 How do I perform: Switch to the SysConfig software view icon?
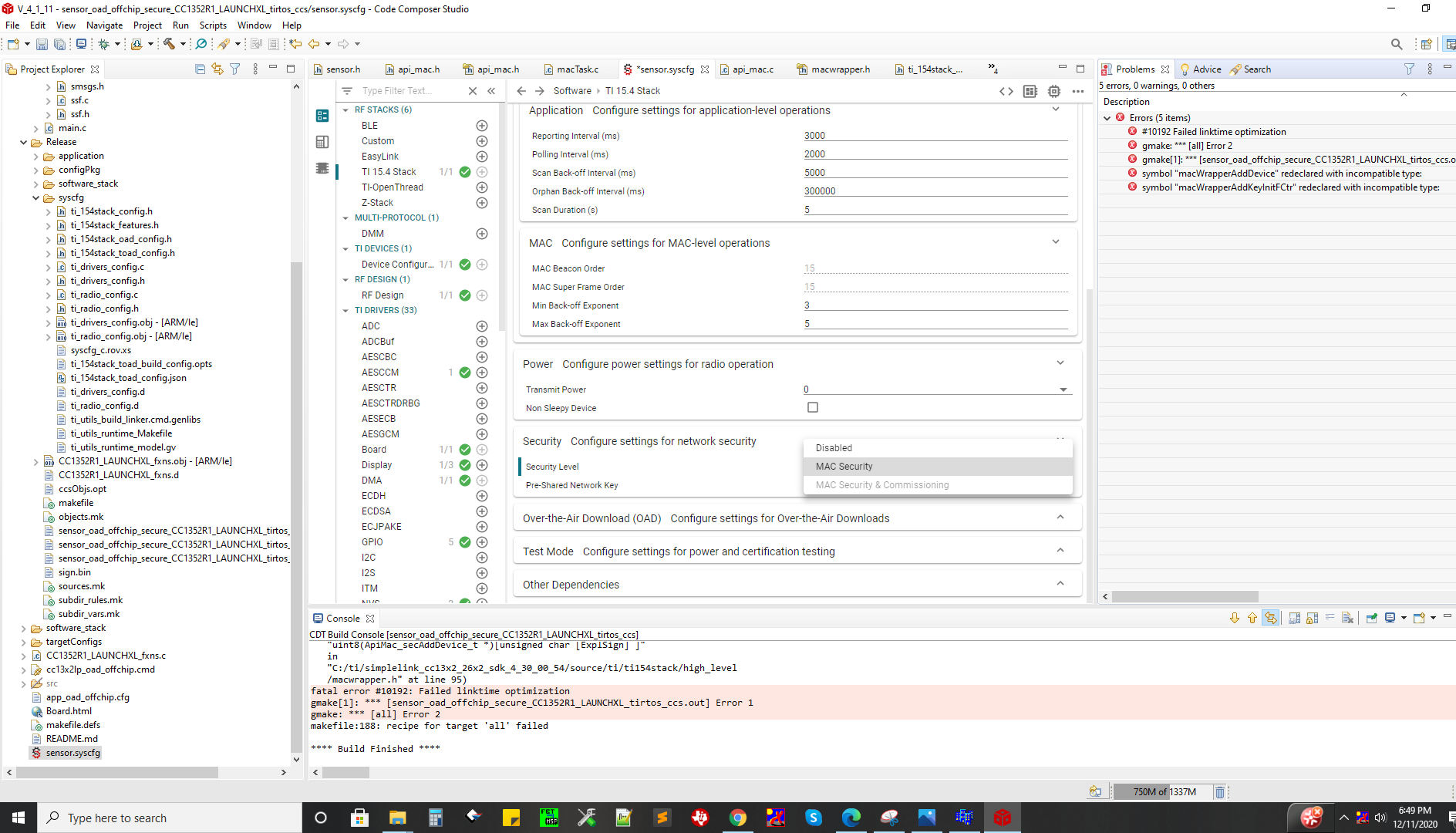point(322,116)
